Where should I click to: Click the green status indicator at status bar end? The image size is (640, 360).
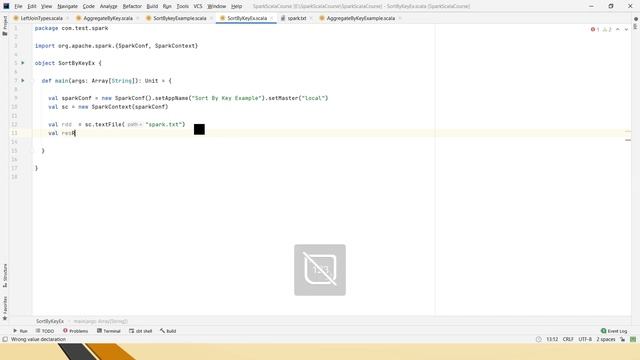point(633,339)
